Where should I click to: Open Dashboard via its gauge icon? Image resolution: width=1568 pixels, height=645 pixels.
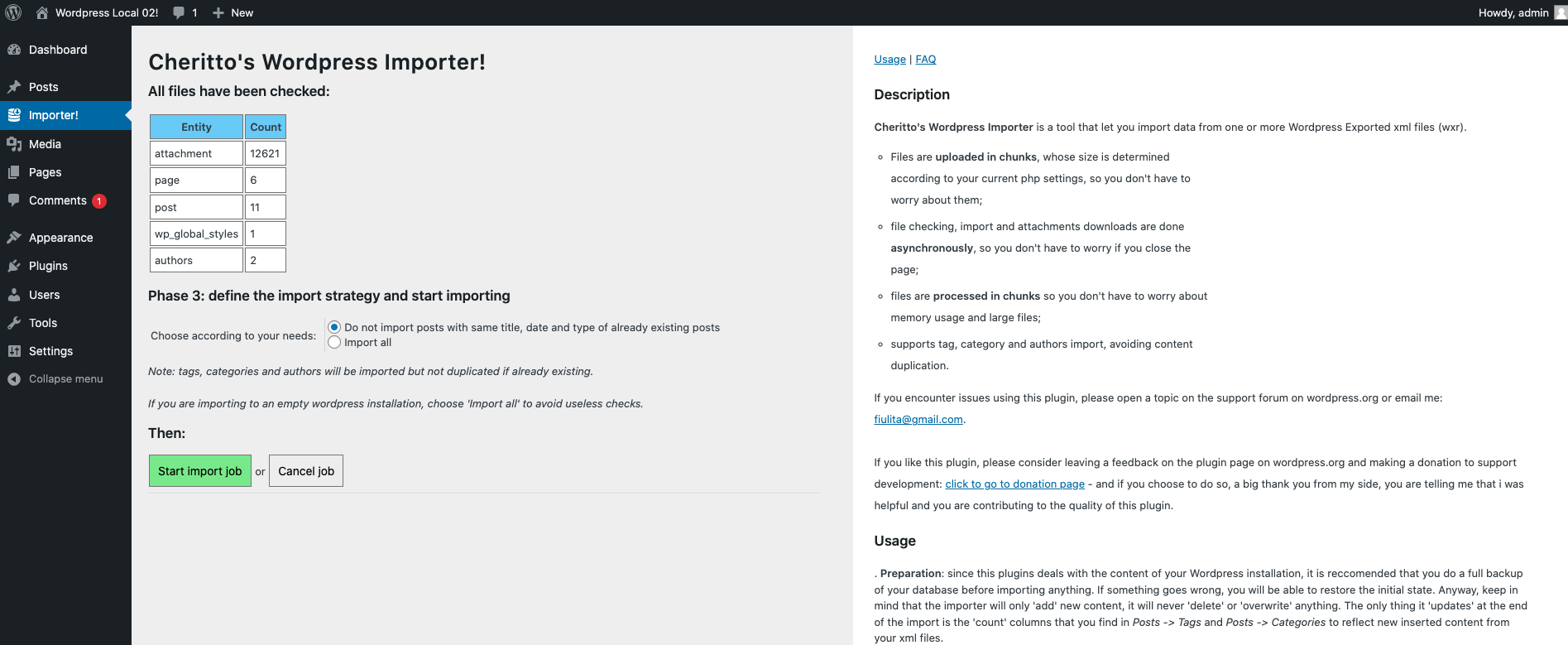coord(14,50)
